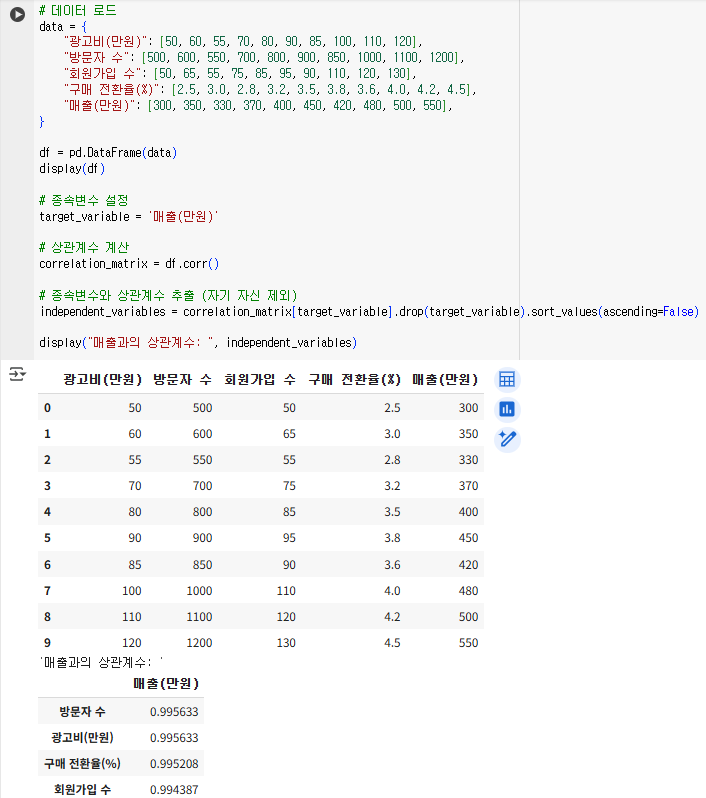Generate code with AI pencil icon
706x798 pixels.
(x=507, y=439)
